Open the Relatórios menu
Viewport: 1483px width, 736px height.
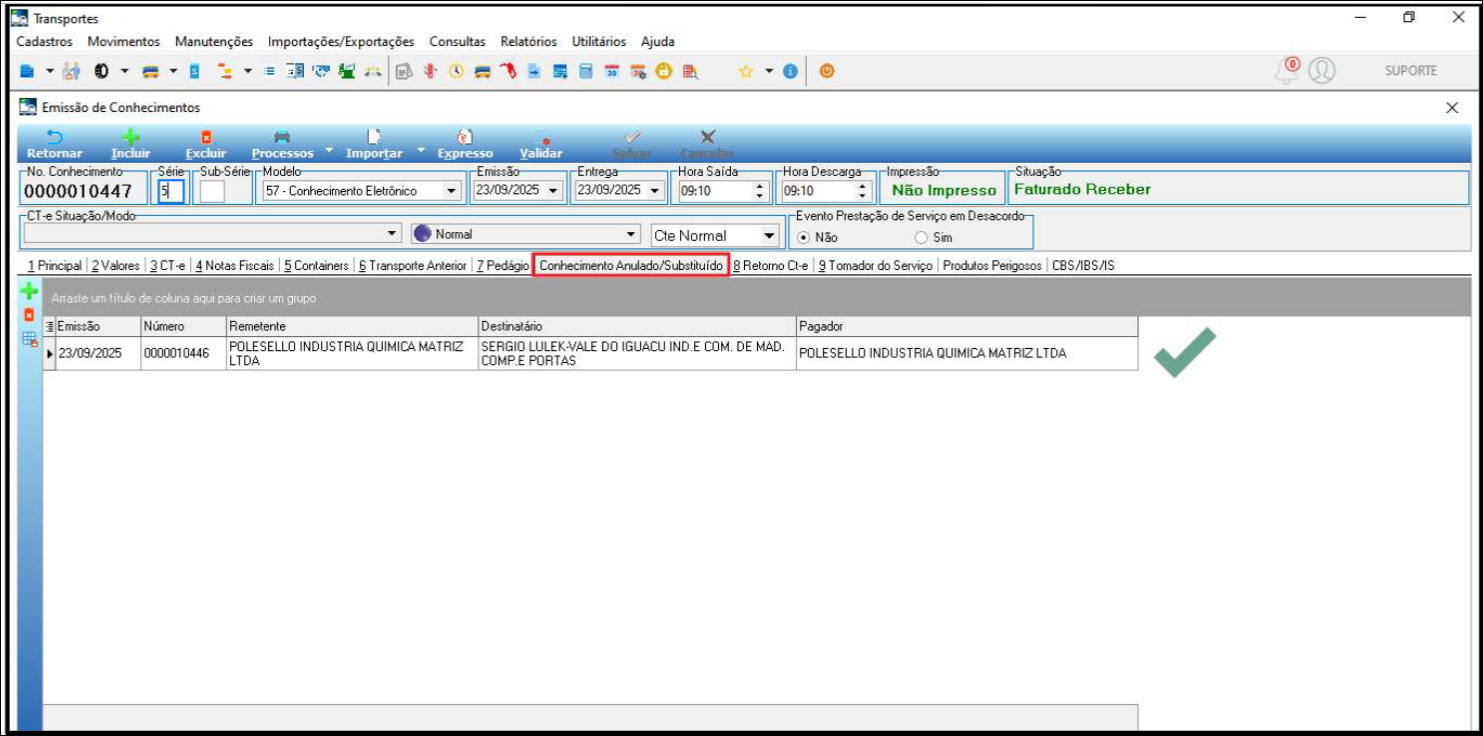point(528,42)
